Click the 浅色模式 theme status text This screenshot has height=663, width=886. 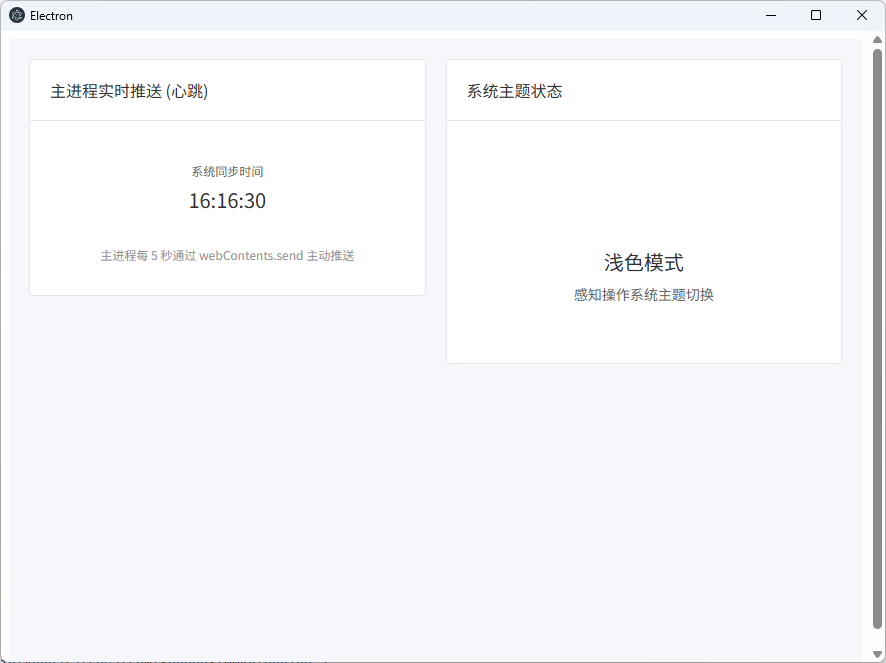click(x=643, y=263)
